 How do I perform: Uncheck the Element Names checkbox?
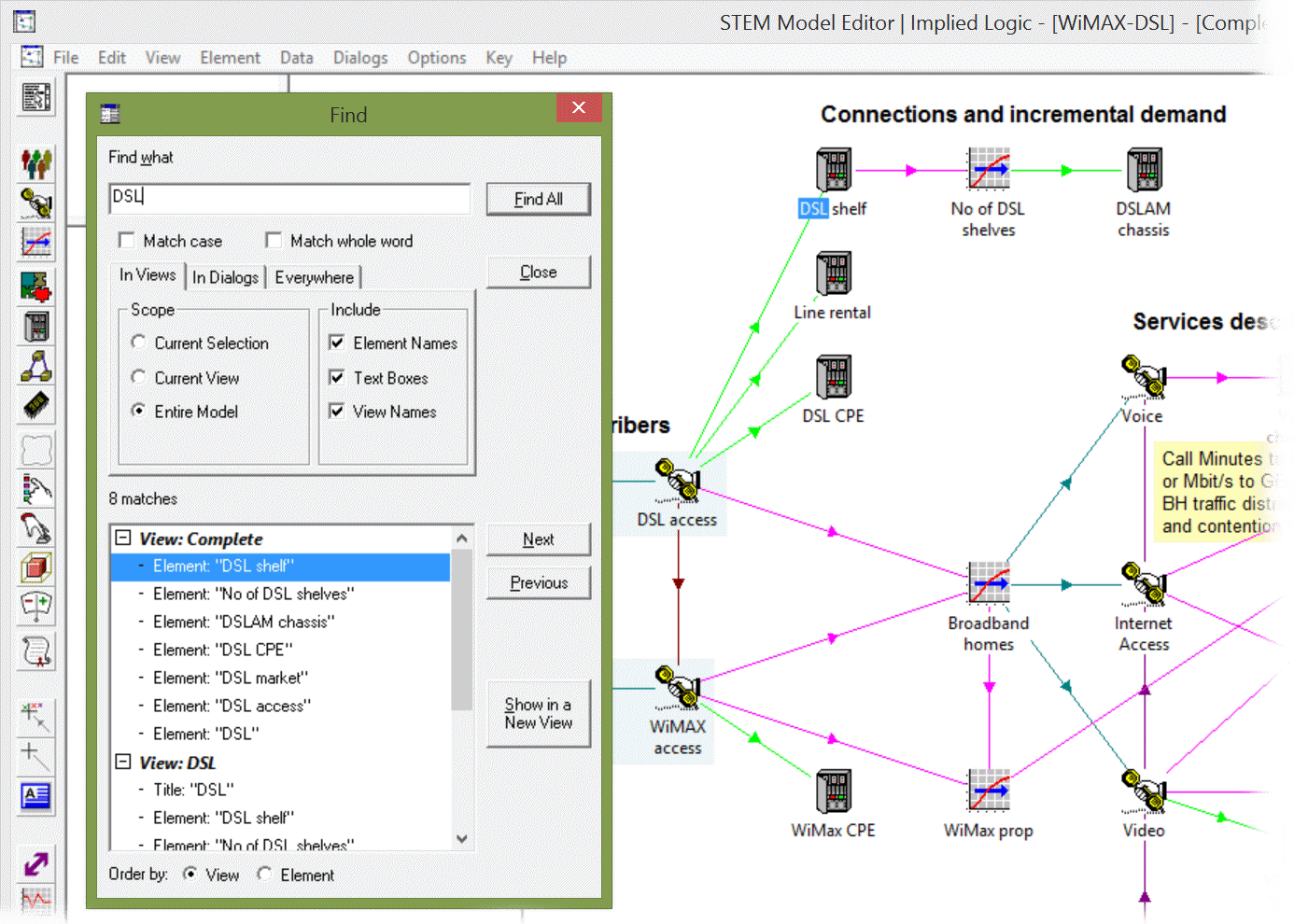(337, 343)
